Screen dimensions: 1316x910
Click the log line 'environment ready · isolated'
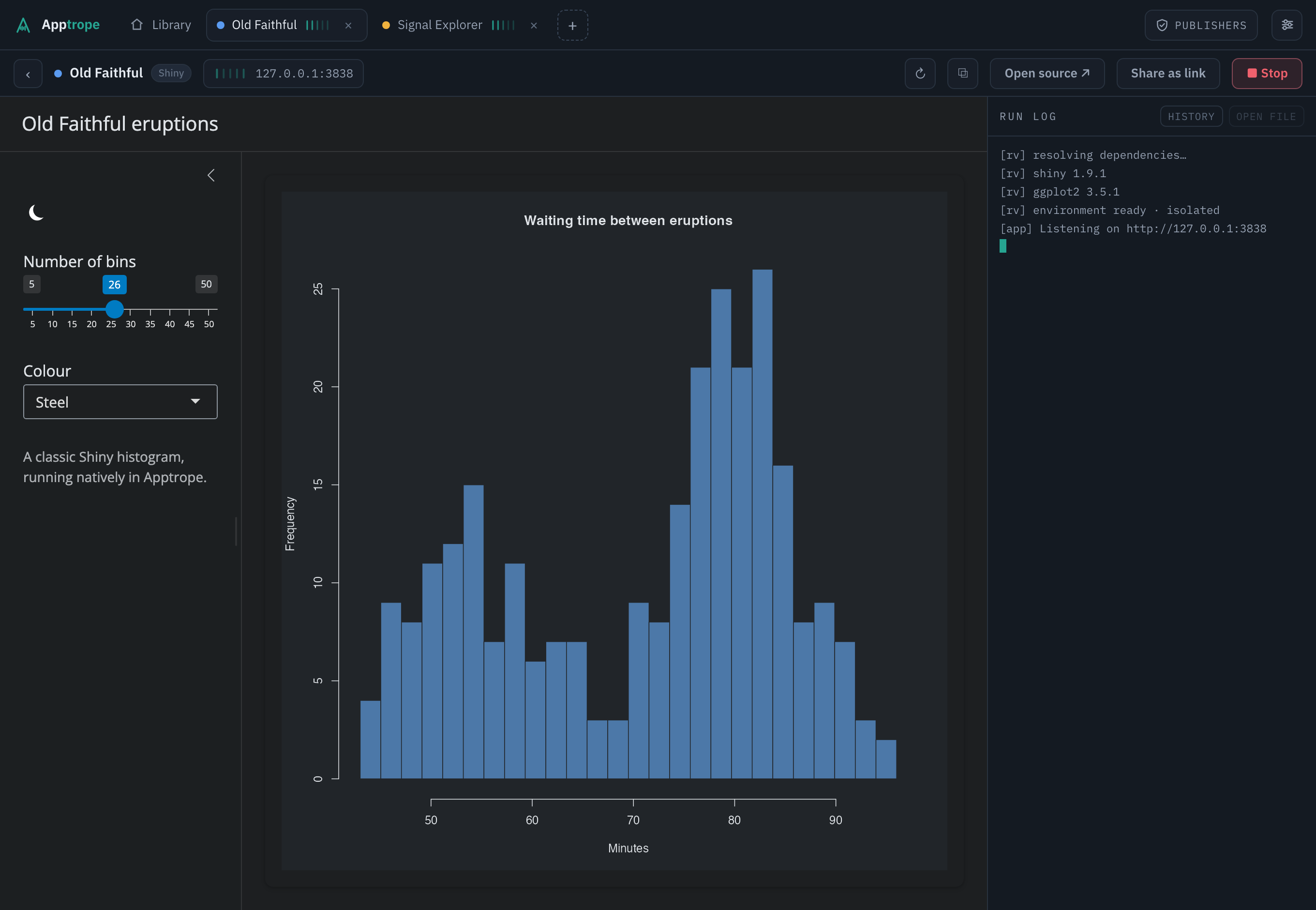click(1110, 211)
